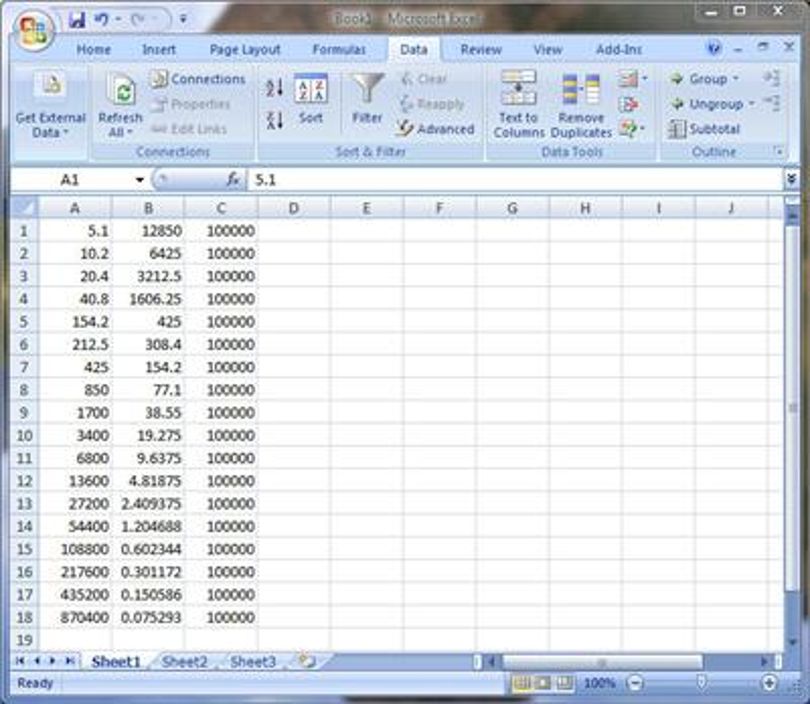Switch to Page Layout view in status bar
Screen dimensions: 810x704
542,683
